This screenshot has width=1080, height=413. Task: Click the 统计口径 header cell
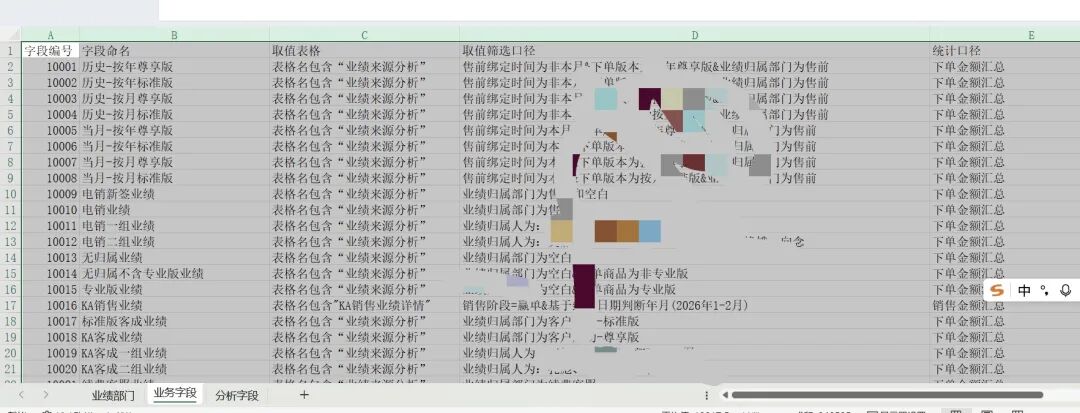pyautogui.click(x=1005, y=51)
